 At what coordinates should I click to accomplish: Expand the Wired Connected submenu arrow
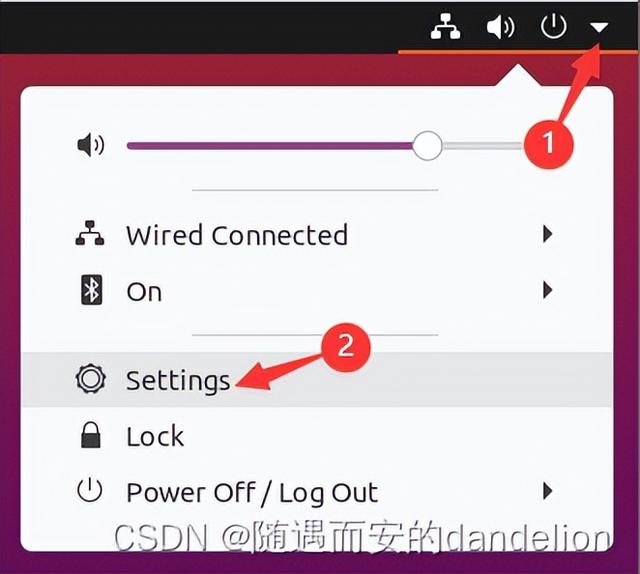[547, 234]
